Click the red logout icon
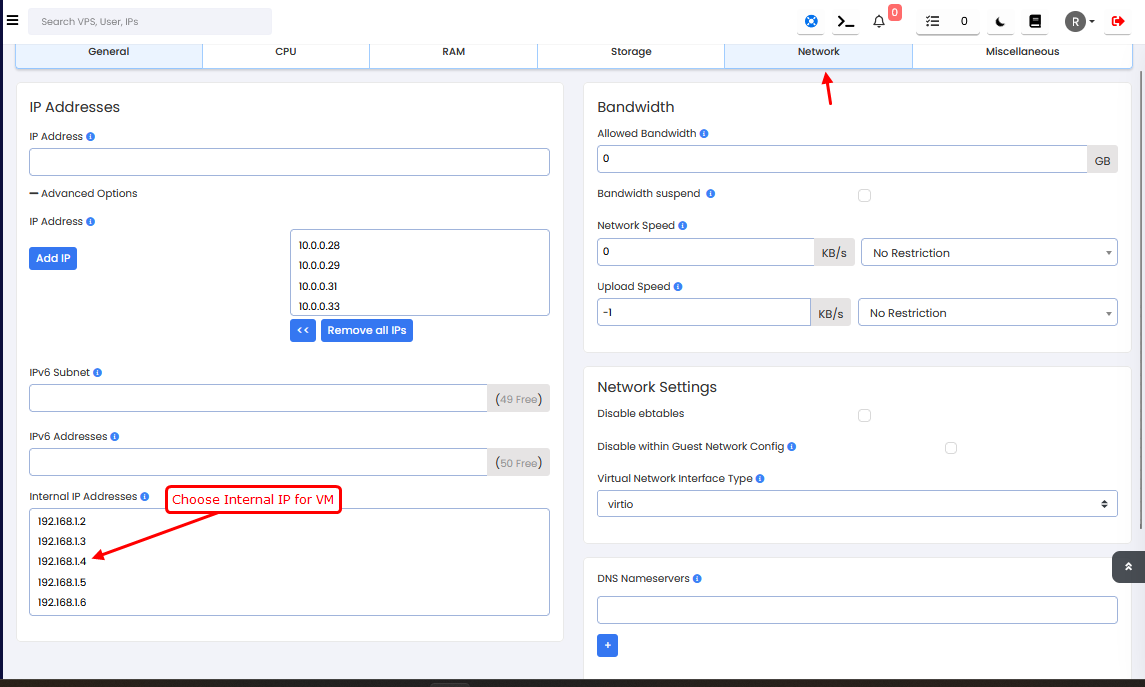This screenshot has width=1145, height=687. (x=1118, y=21)
